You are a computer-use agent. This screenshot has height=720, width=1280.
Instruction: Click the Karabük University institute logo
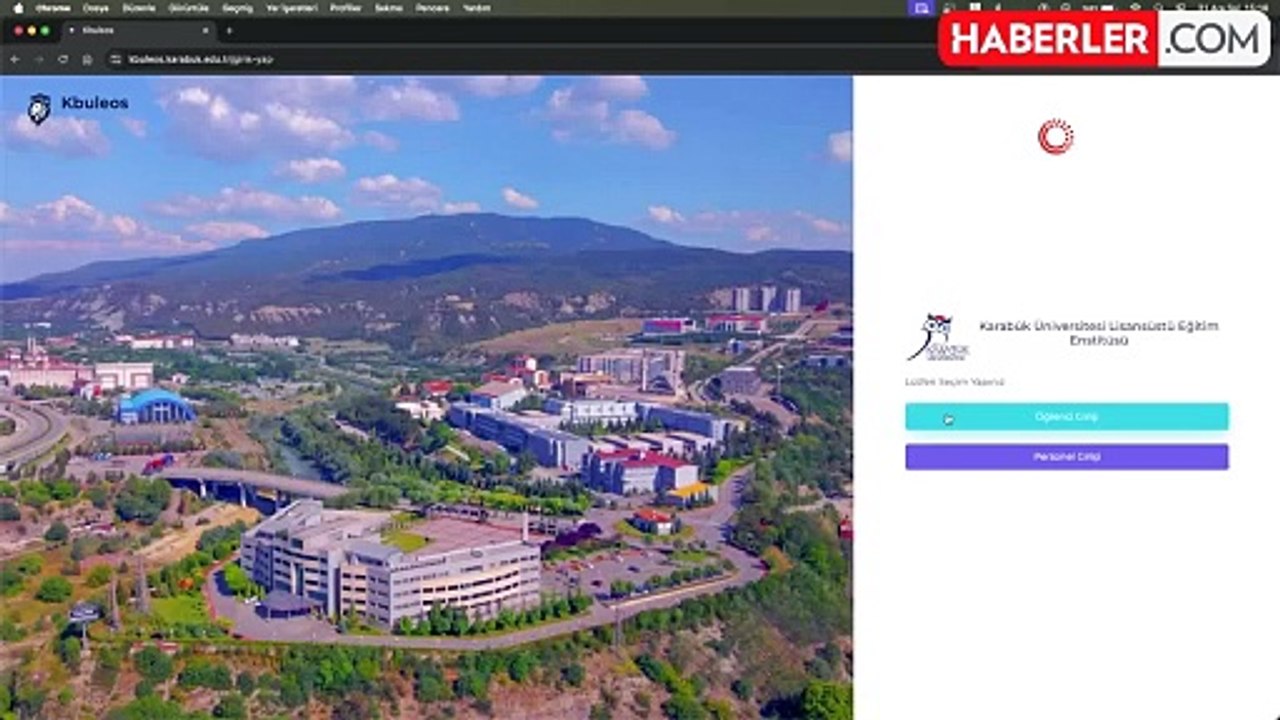tap(938, 337)
